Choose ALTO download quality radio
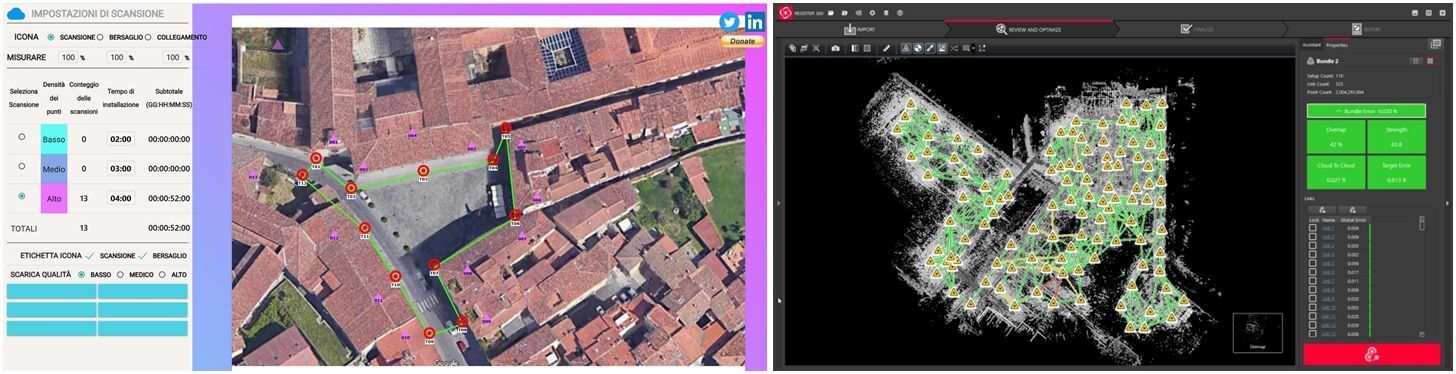The image size is (1456, 374). 162,274
